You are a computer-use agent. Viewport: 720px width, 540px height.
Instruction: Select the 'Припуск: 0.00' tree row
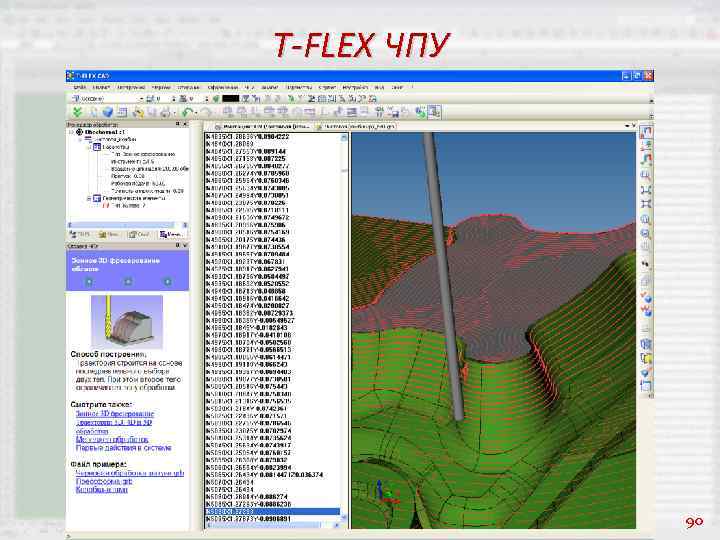(128, 176)
